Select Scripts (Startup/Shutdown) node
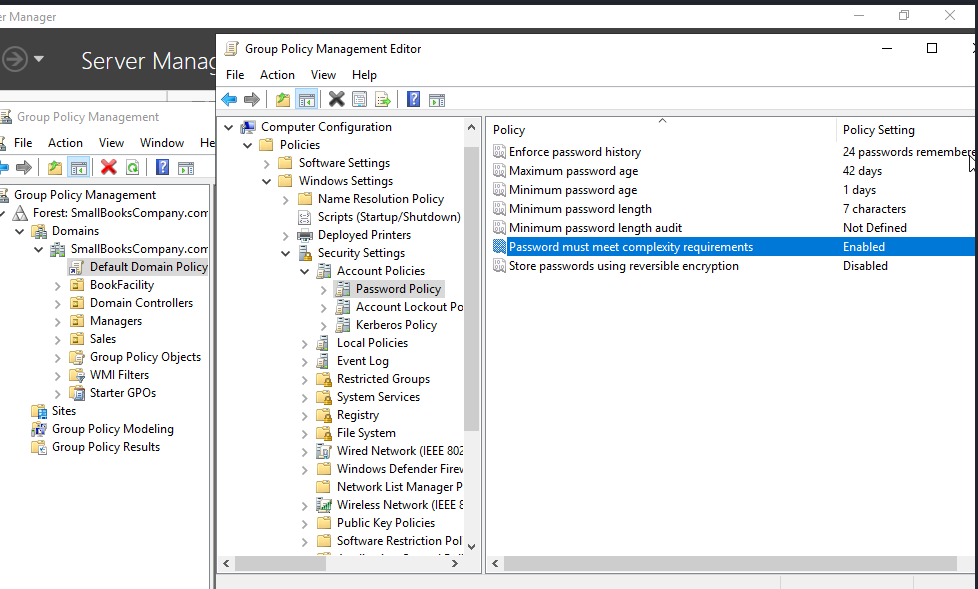 (389, 217)
